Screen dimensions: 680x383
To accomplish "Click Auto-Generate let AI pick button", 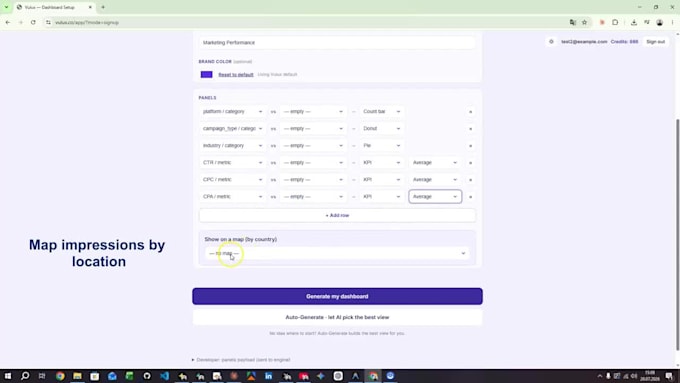I will (x=337, y=317).
